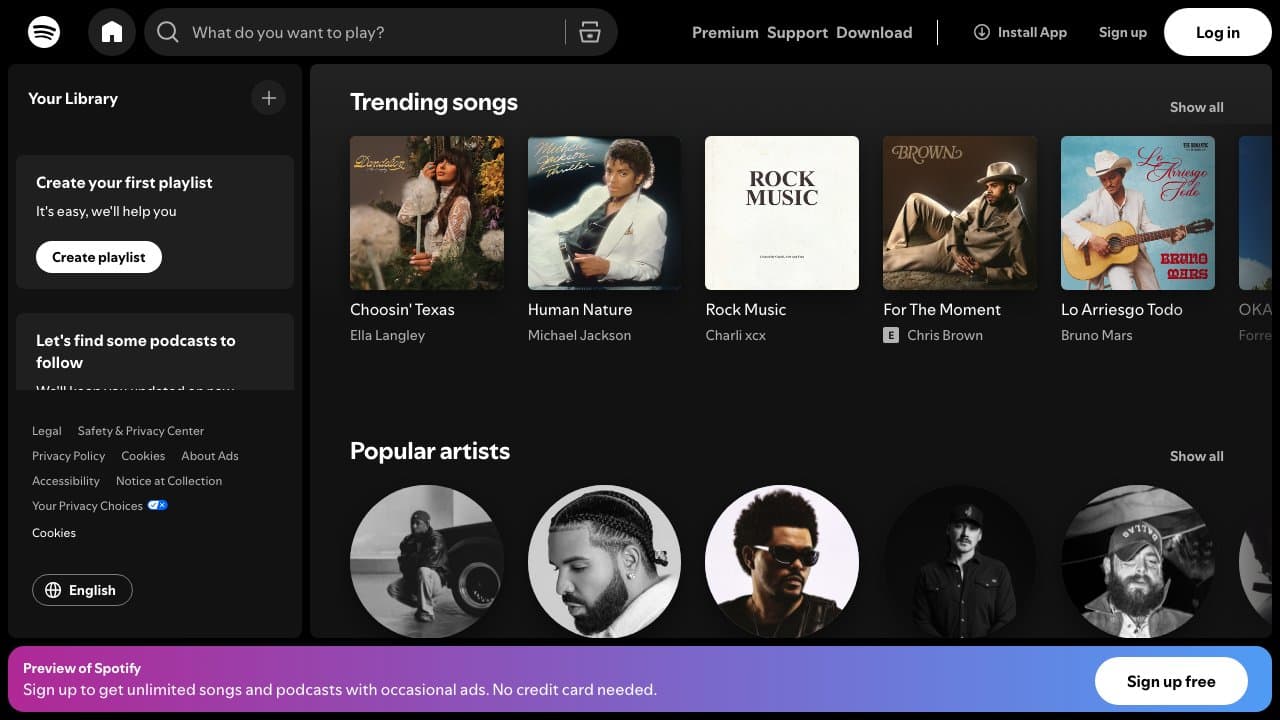1280x720 pixels.
Task: Click 'Let's find some podcasts to follow' text
Action: [x=136, y=351]
